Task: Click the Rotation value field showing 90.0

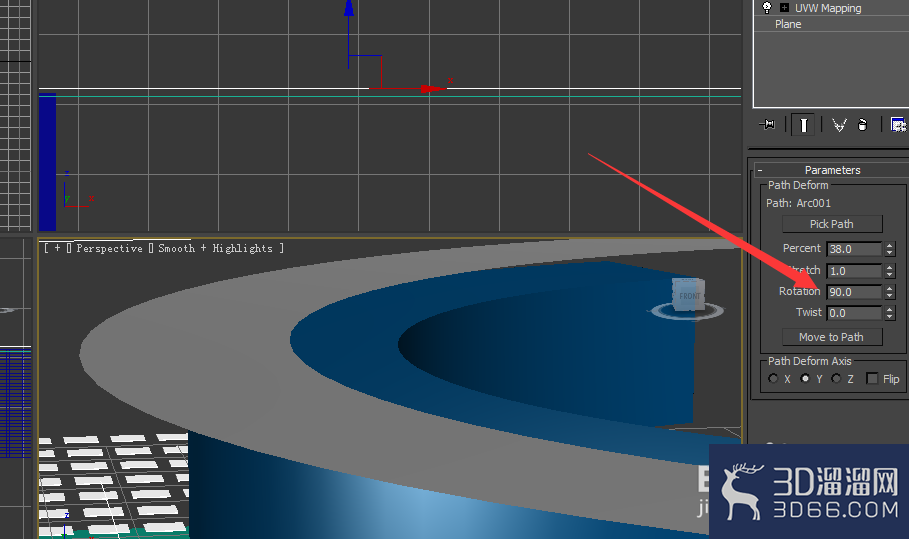Action: click(854, 292)
